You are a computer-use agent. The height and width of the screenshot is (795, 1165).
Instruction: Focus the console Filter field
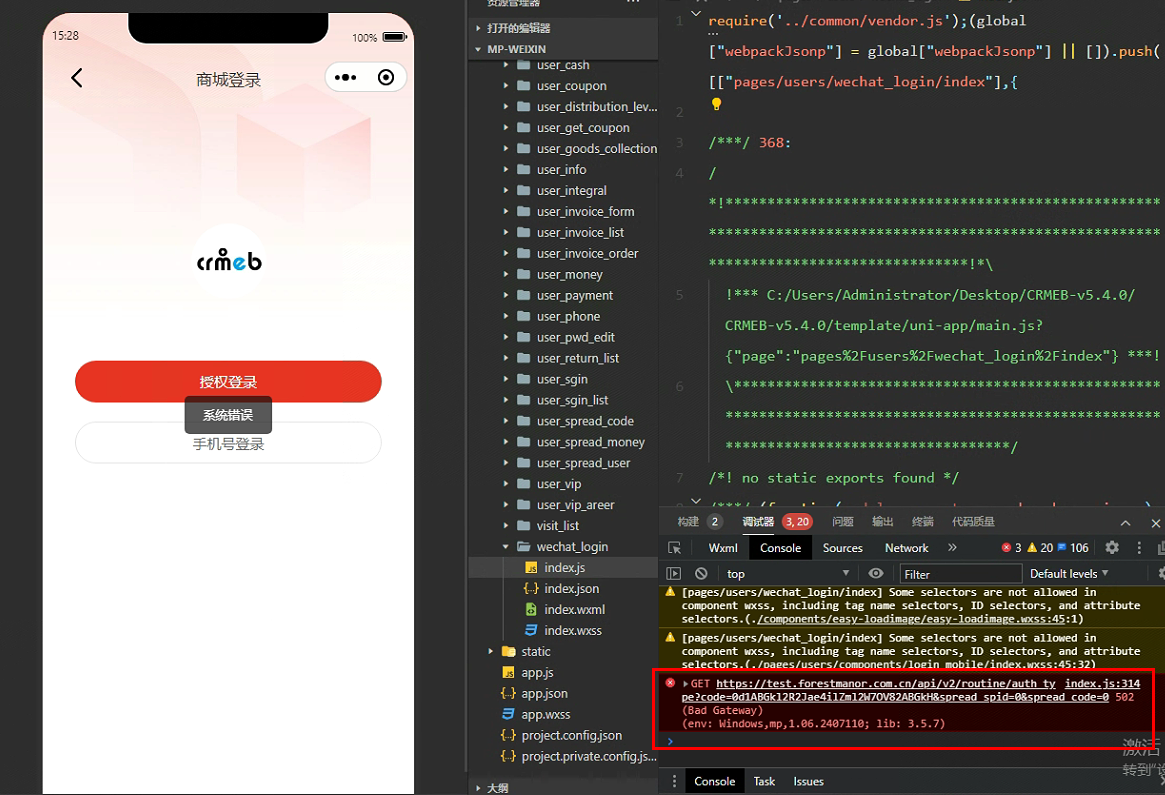tap(961, 574)
